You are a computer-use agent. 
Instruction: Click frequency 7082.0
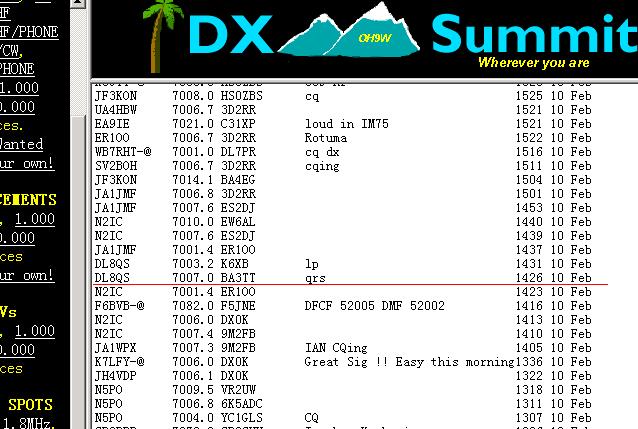(x=193, y=306)
